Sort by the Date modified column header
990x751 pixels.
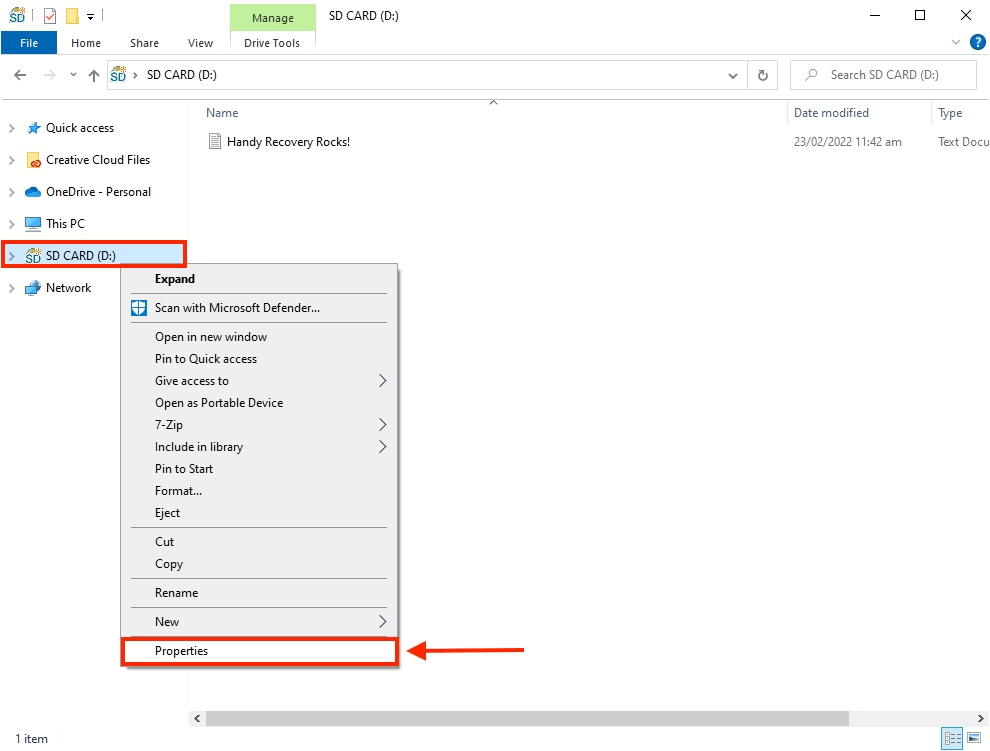(831, 112)
